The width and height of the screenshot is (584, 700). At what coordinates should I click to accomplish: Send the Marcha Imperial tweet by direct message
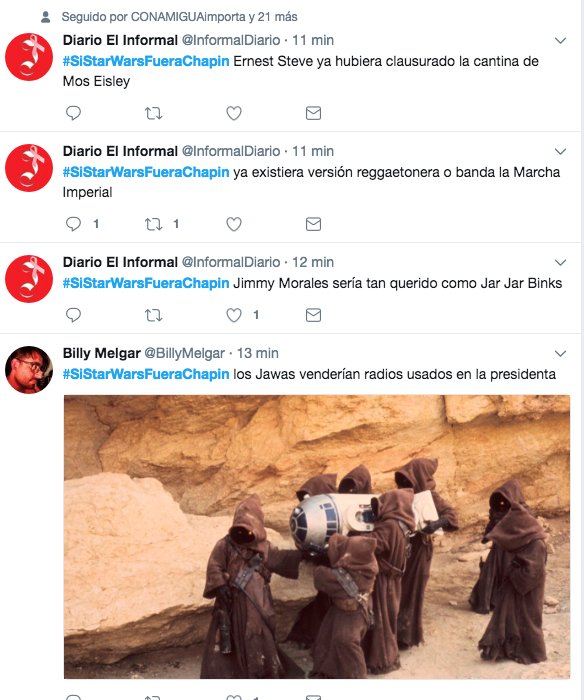pyautogui.click(x=313, y=224)
